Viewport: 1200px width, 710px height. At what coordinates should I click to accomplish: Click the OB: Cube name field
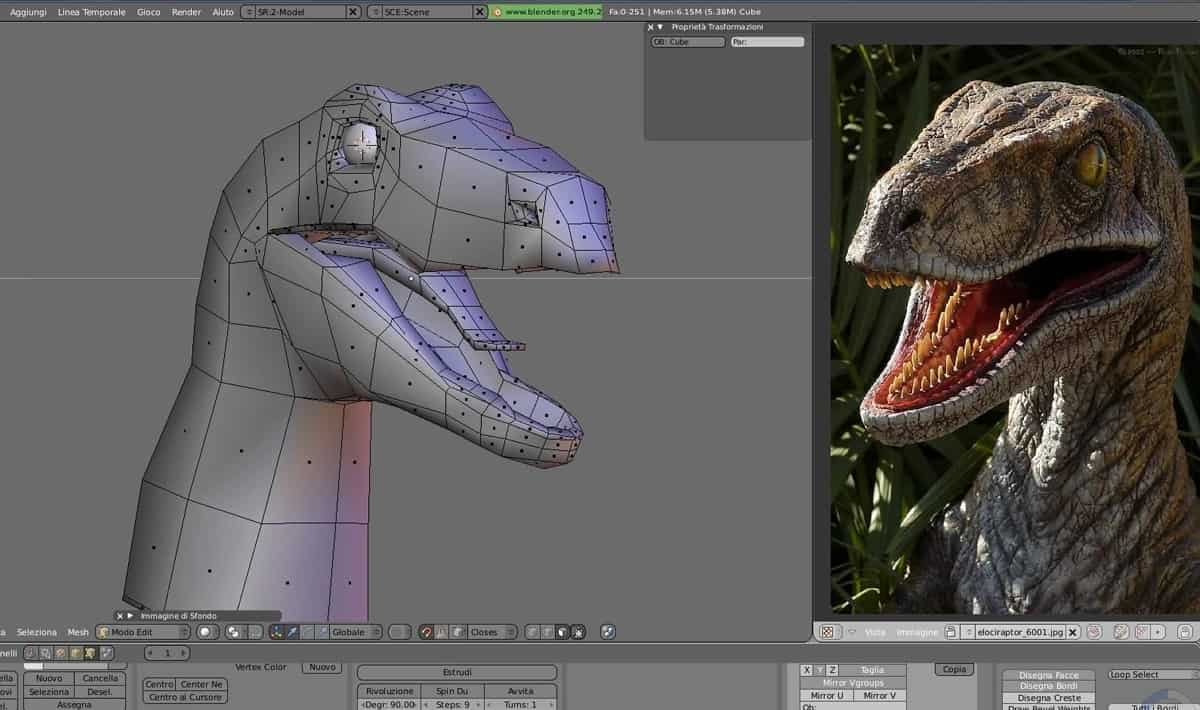coord(687,42)
